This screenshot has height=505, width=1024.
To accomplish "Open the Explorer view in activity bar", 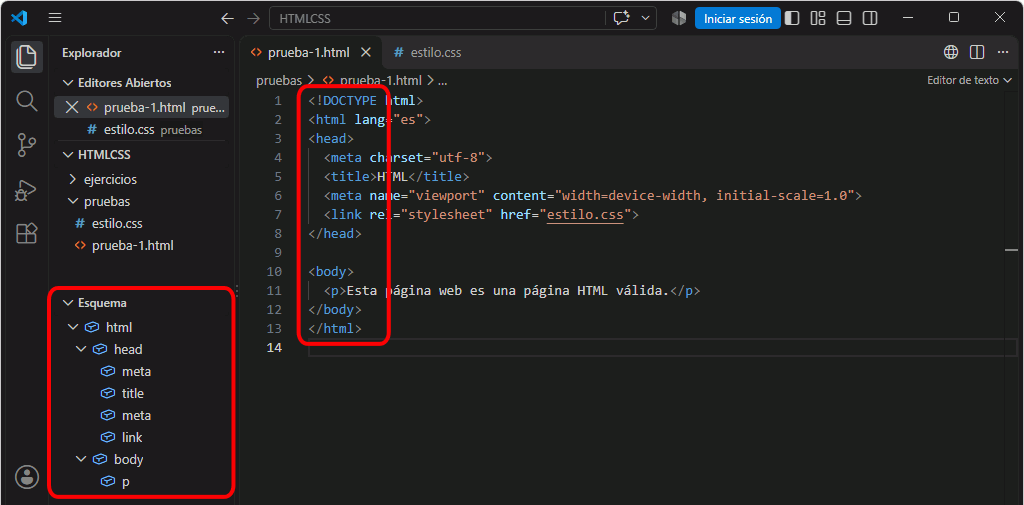I will pyautogui.click(x=26, y=56).
